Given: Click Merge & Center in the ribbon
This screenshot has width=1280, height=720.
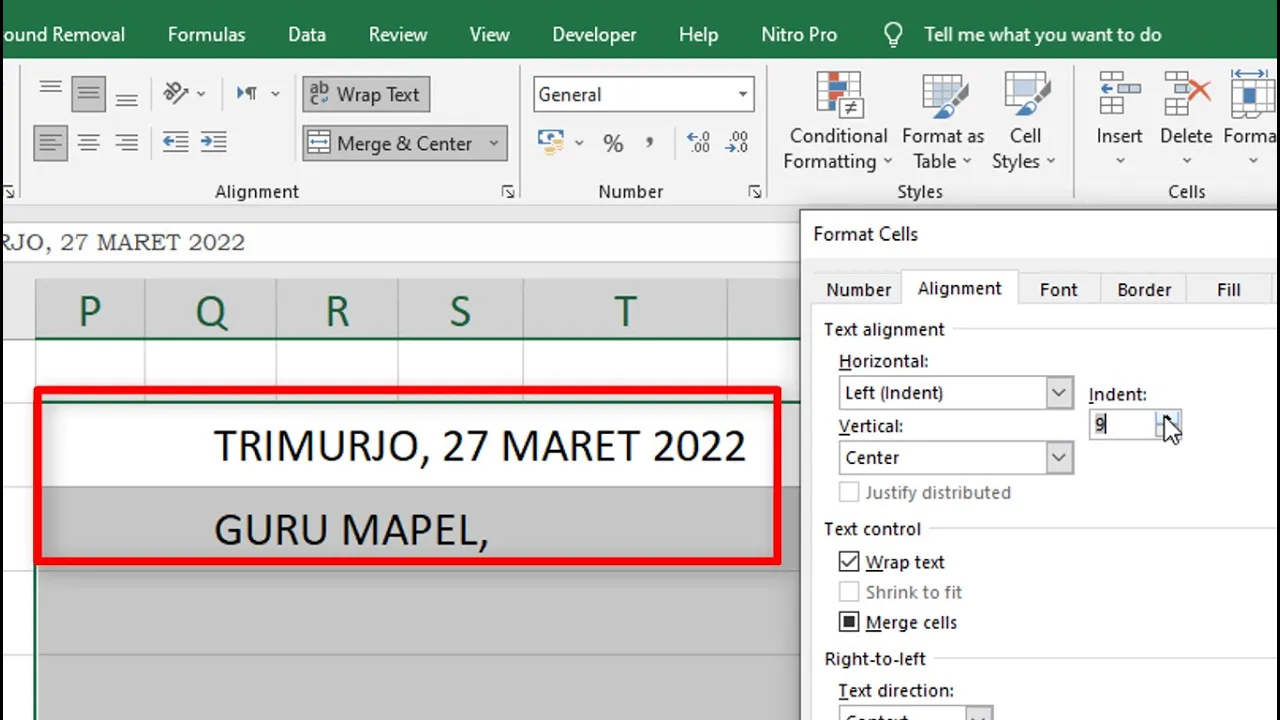Looking at the screenshot, I should point(391,143).
